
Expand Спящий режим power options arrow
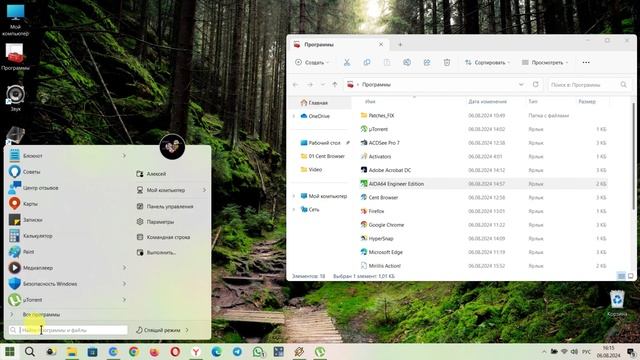click(187, 330)
